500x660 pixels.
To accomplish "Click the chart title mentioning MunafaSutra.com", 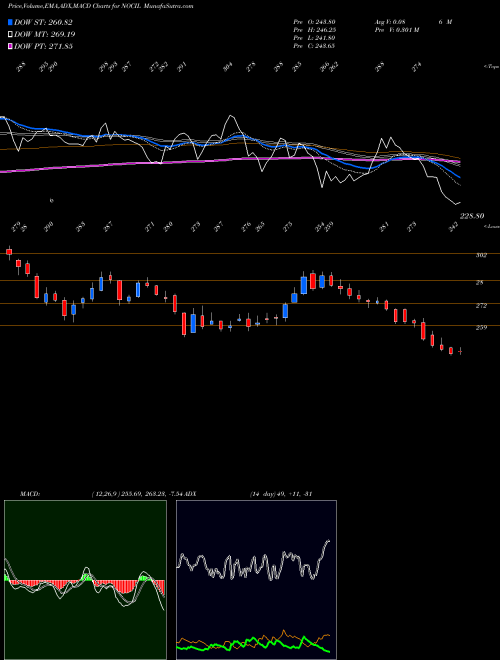I will (101, 6).
